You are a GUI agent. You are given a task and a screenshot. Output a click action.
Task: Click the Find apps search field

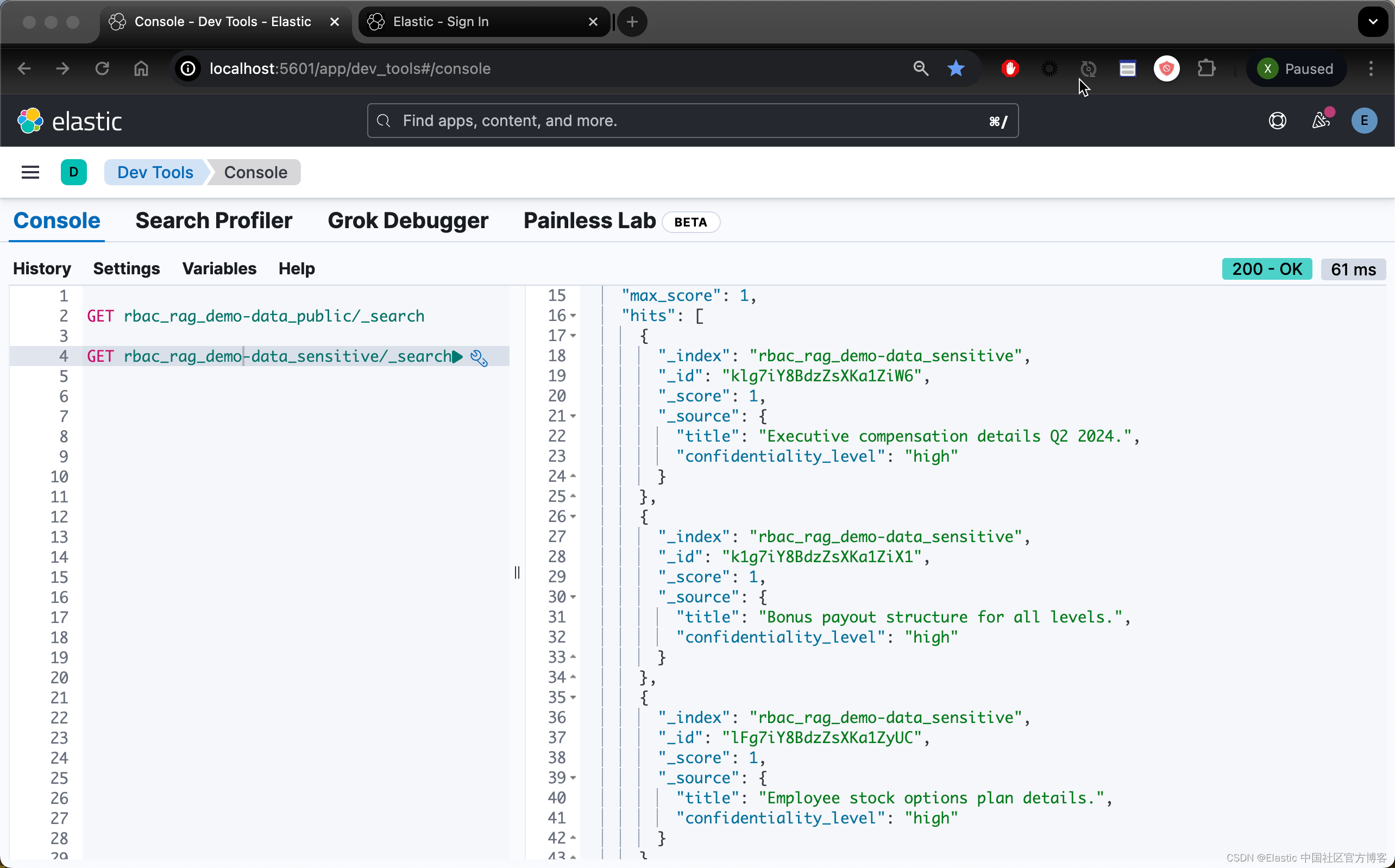pyautogui.click(x=689, y=121)
